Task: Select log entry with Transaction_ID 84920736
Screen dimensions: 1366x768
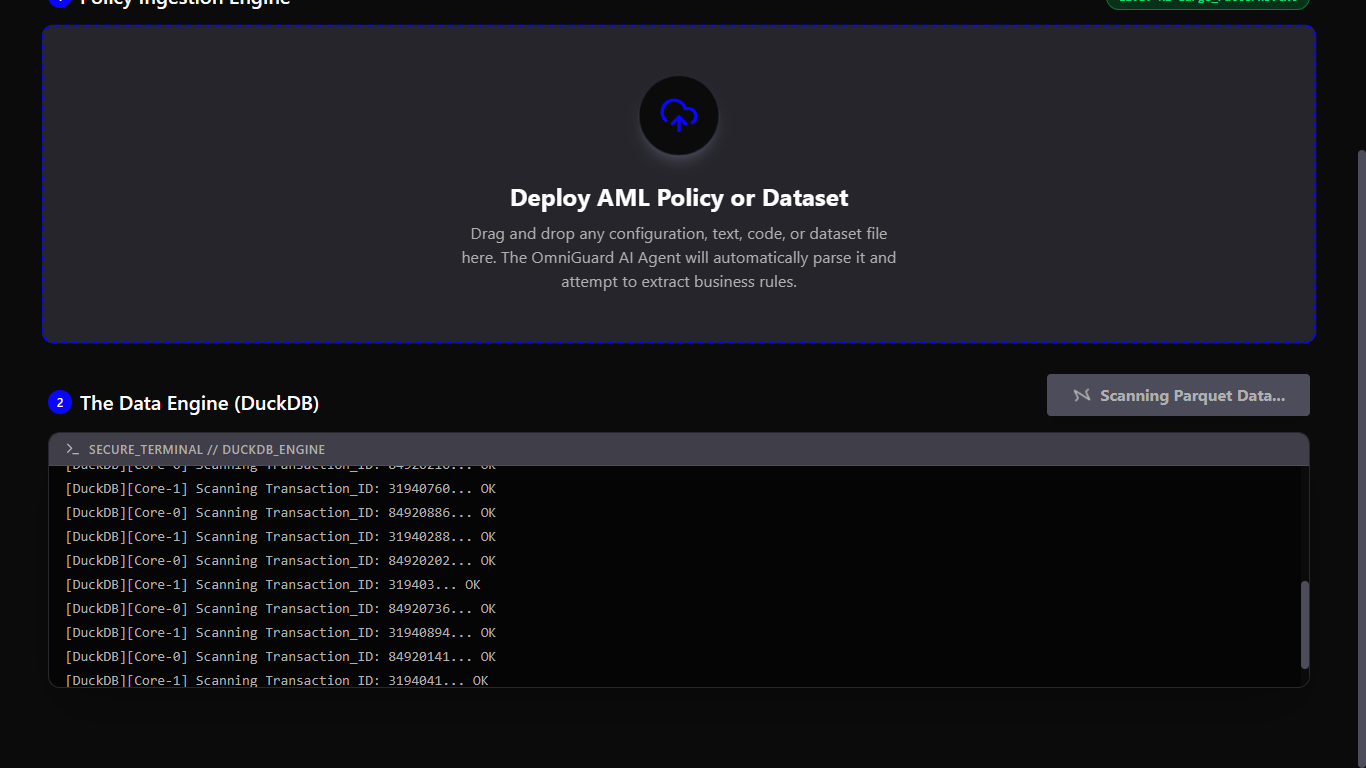Action: [280, 609]
